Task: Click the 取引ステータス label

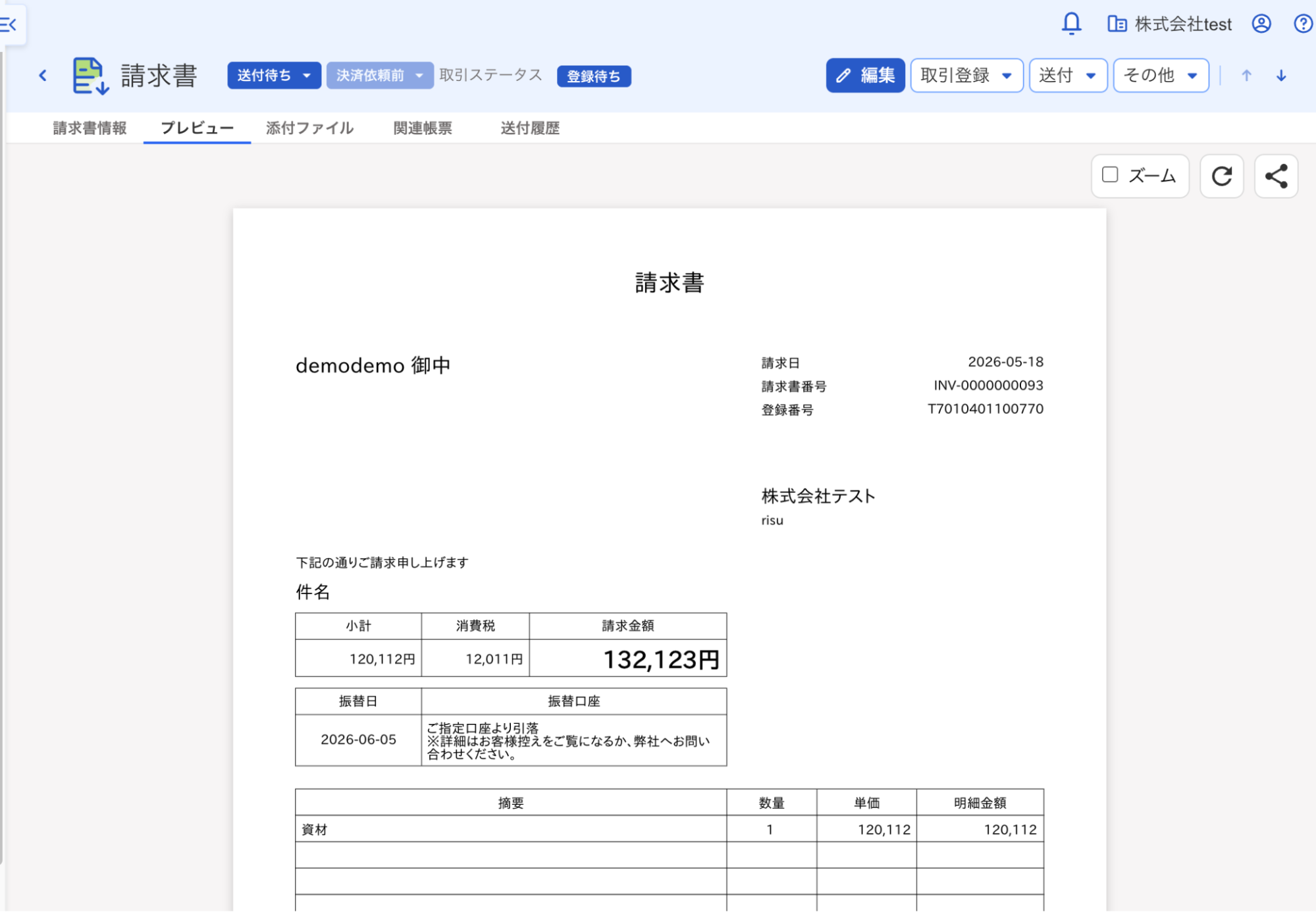Action: pyautogui.click(x=490, y=75)
